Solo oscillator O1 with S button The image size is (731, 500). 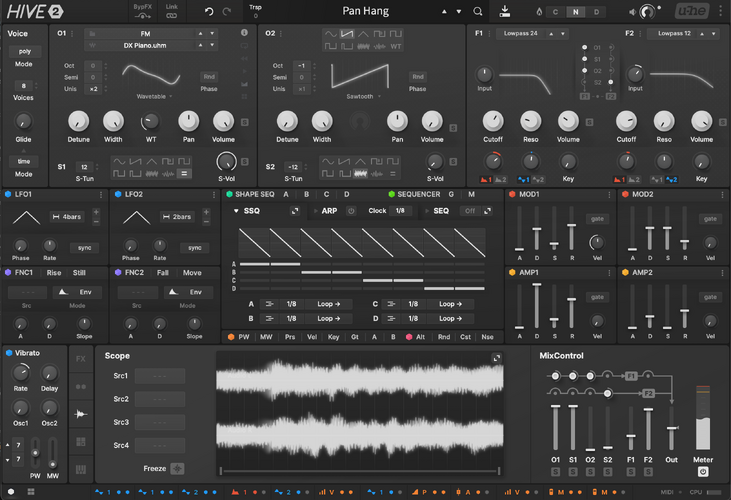pyautogui.click(x=244, y=122)
